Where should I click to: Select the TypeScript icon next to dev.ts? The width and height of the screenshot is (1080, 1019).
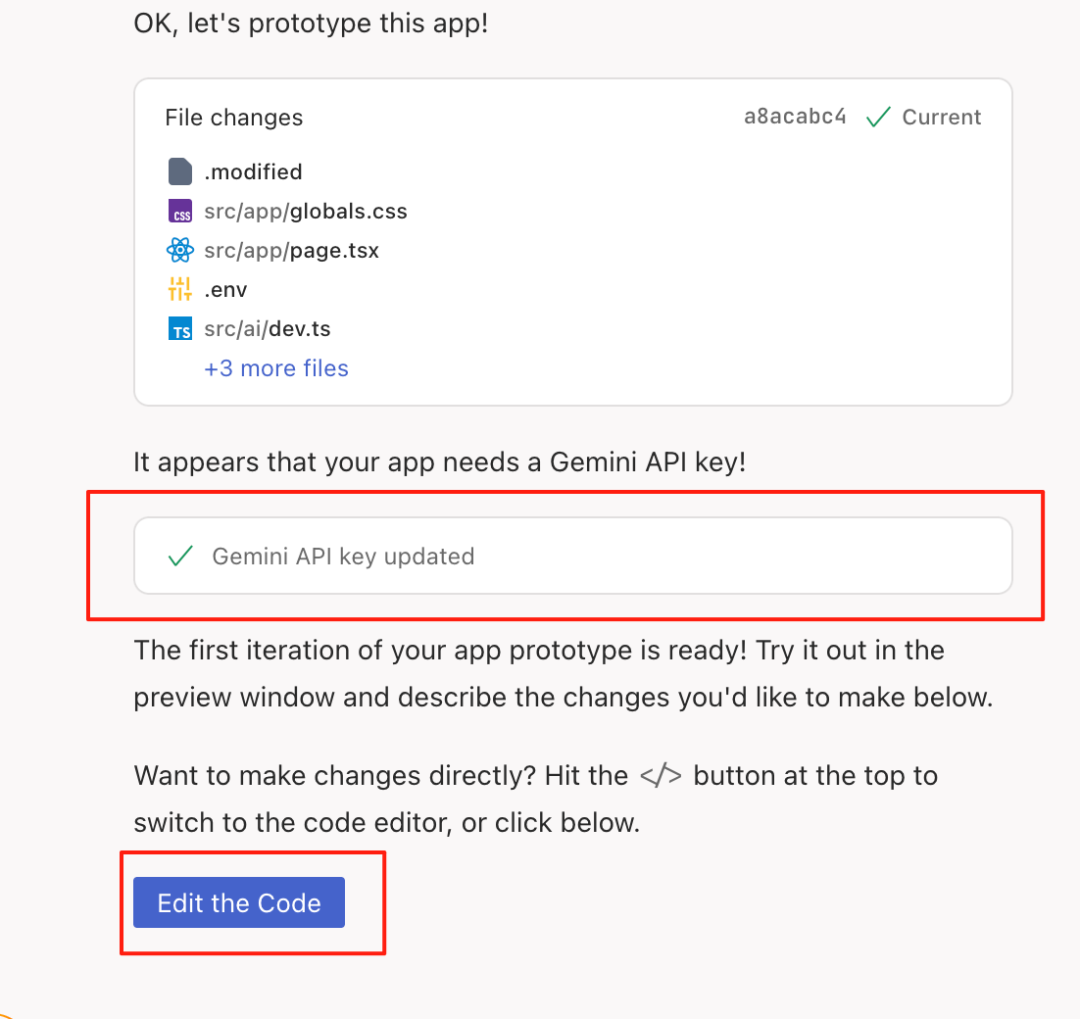180,328
